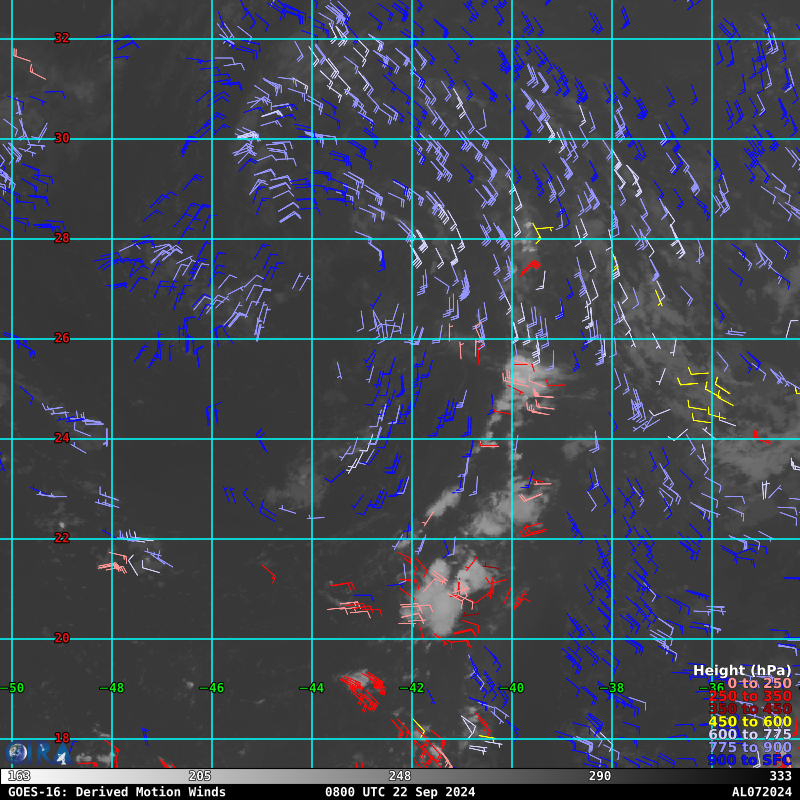Image resolution: width=800 pixels, height=800 pixels.
Task: Click the longitude label -44
Action: [x=312, y=688]
